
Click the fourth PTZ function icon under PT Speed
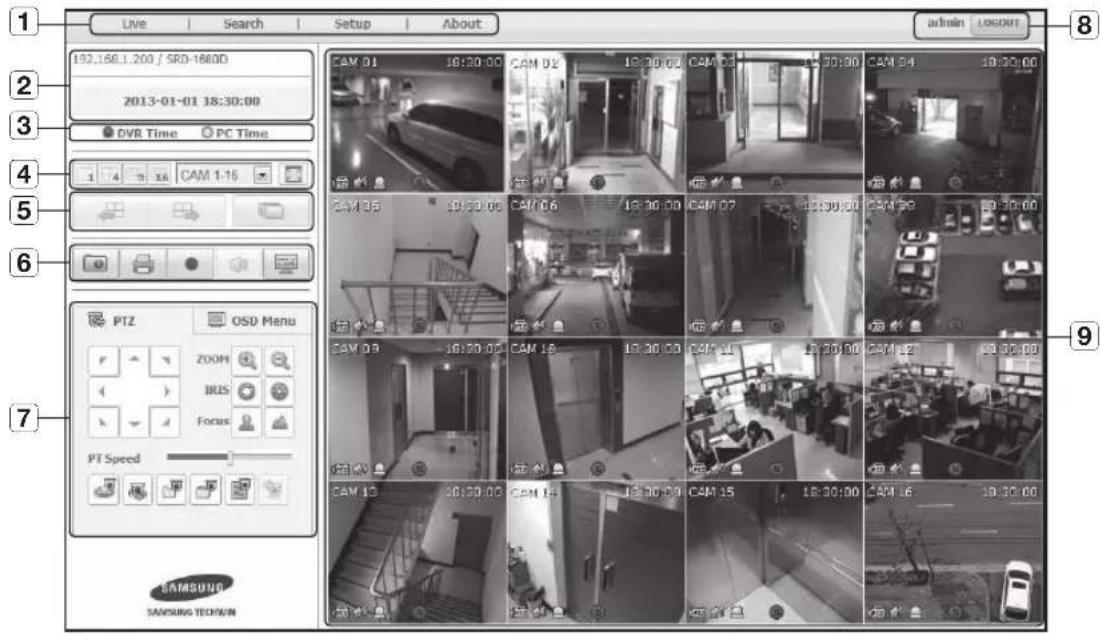click(x=205, y=489)
